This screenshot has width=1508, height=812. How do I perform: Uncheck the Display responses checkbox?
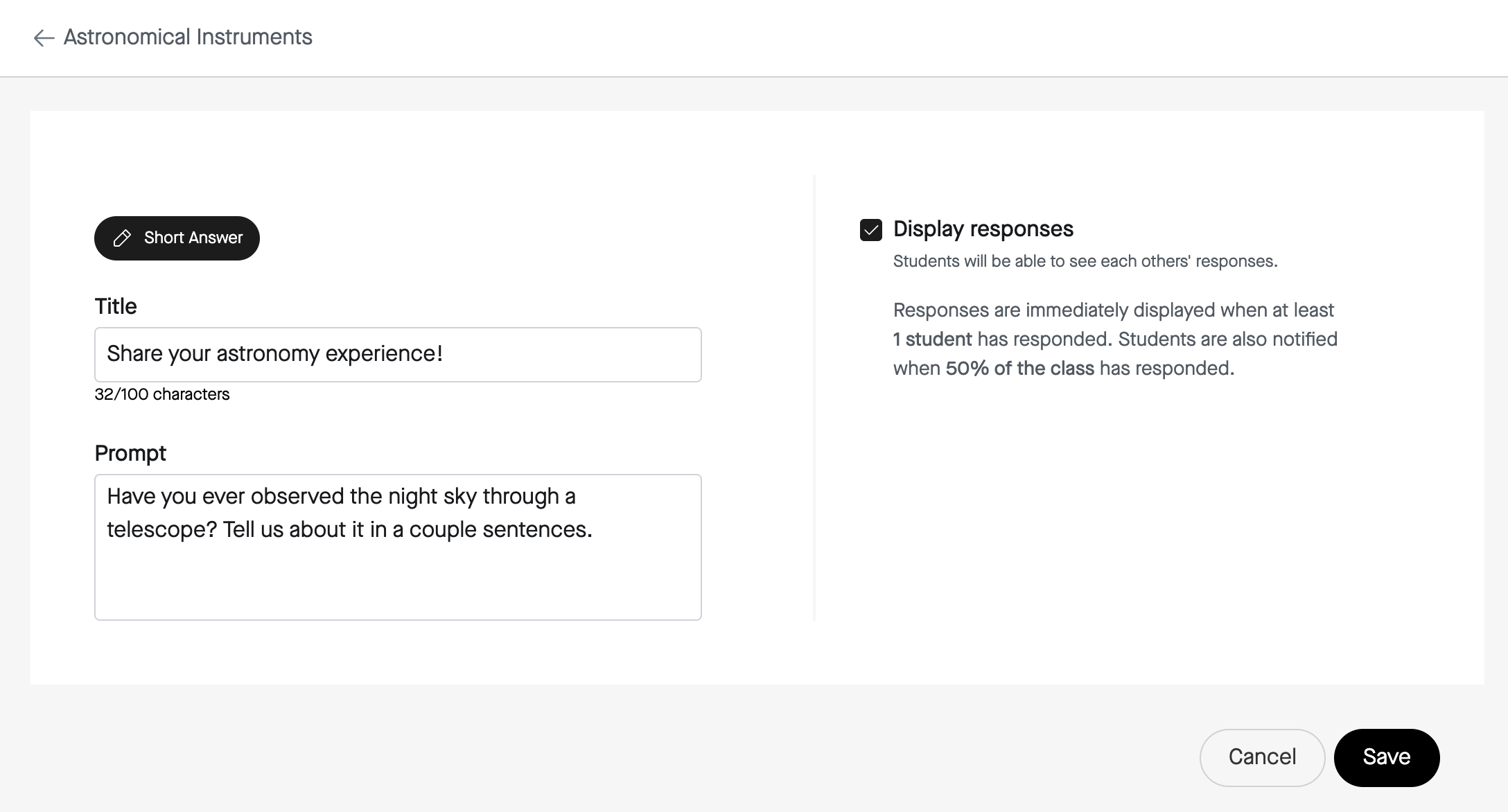pos(871,230)
